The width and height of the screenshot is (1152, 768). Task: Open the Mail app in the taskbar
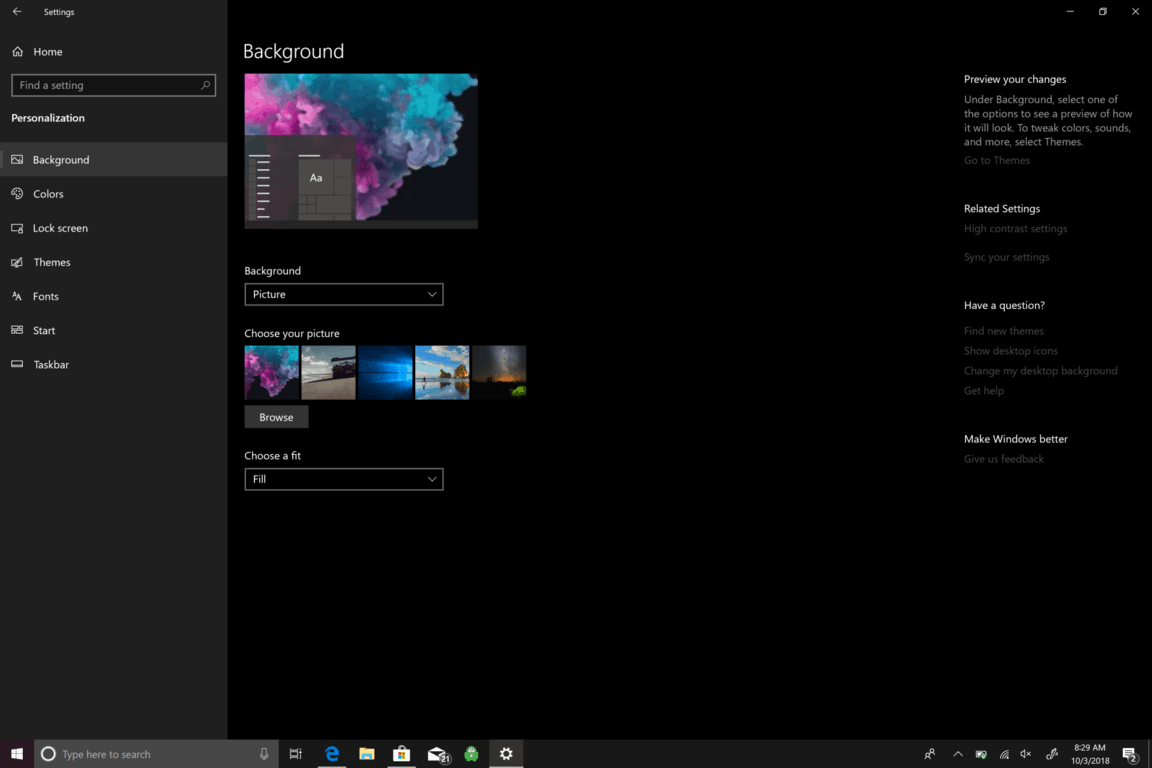tap(437, 754)
